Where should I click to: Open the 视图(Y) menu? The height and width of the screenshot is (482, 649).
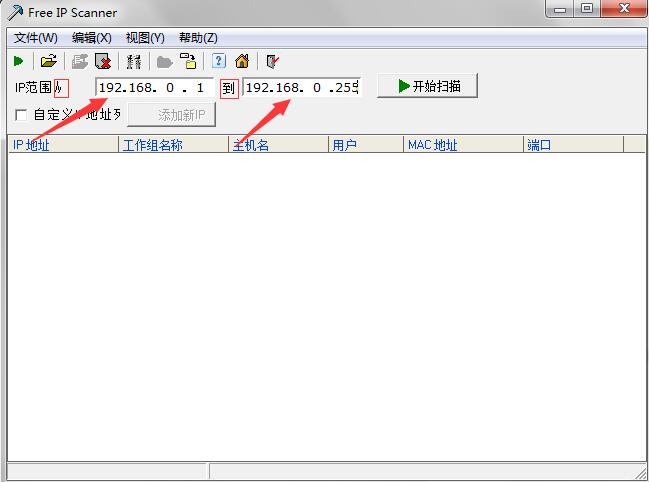[145, 37]
